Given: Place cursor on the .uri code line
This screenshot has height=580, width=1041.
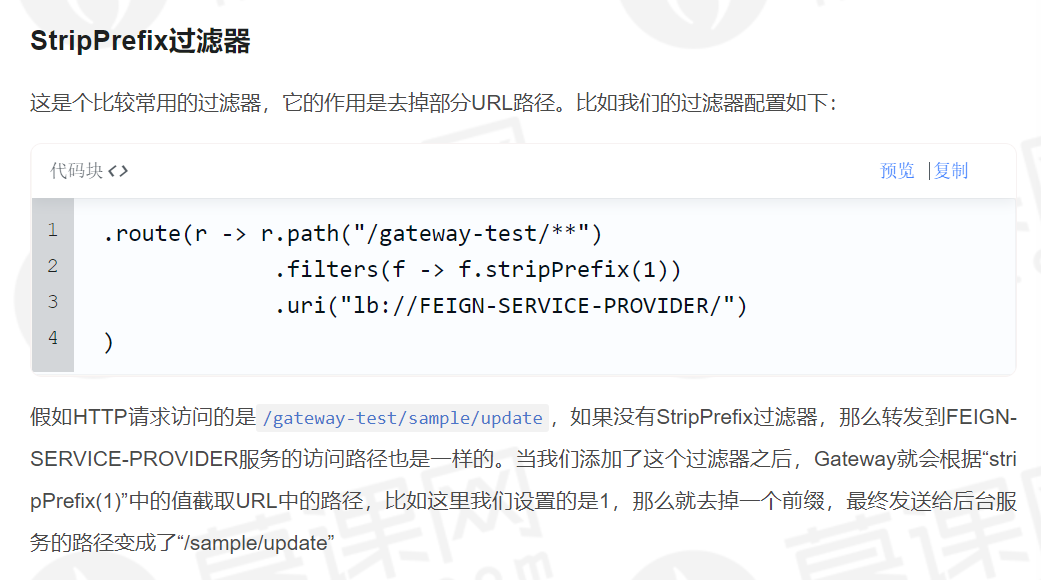Looking at the screenshot, I should click(510, 306).
